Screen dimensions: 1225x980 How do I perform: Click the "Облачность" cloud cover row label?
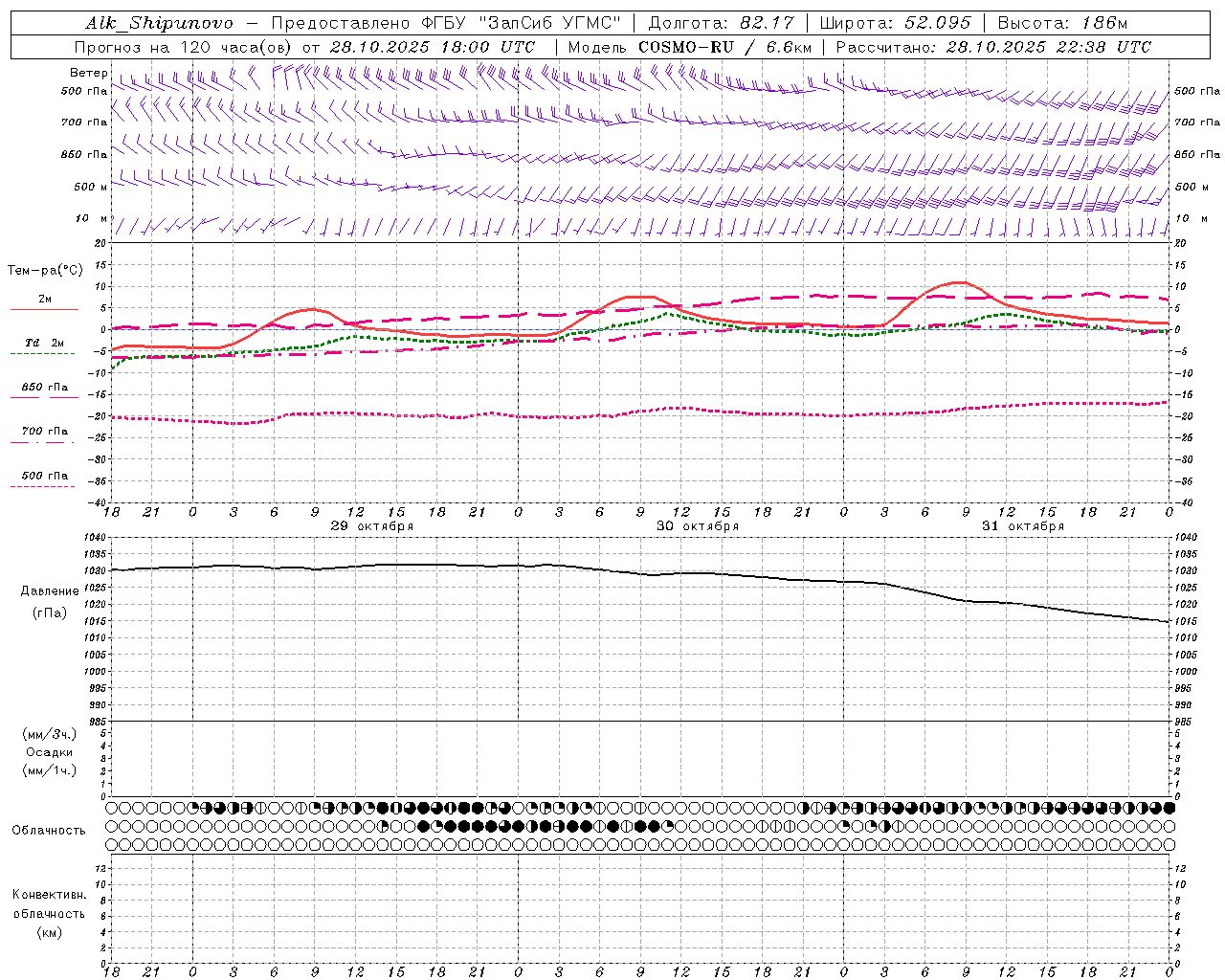(49, 830)
